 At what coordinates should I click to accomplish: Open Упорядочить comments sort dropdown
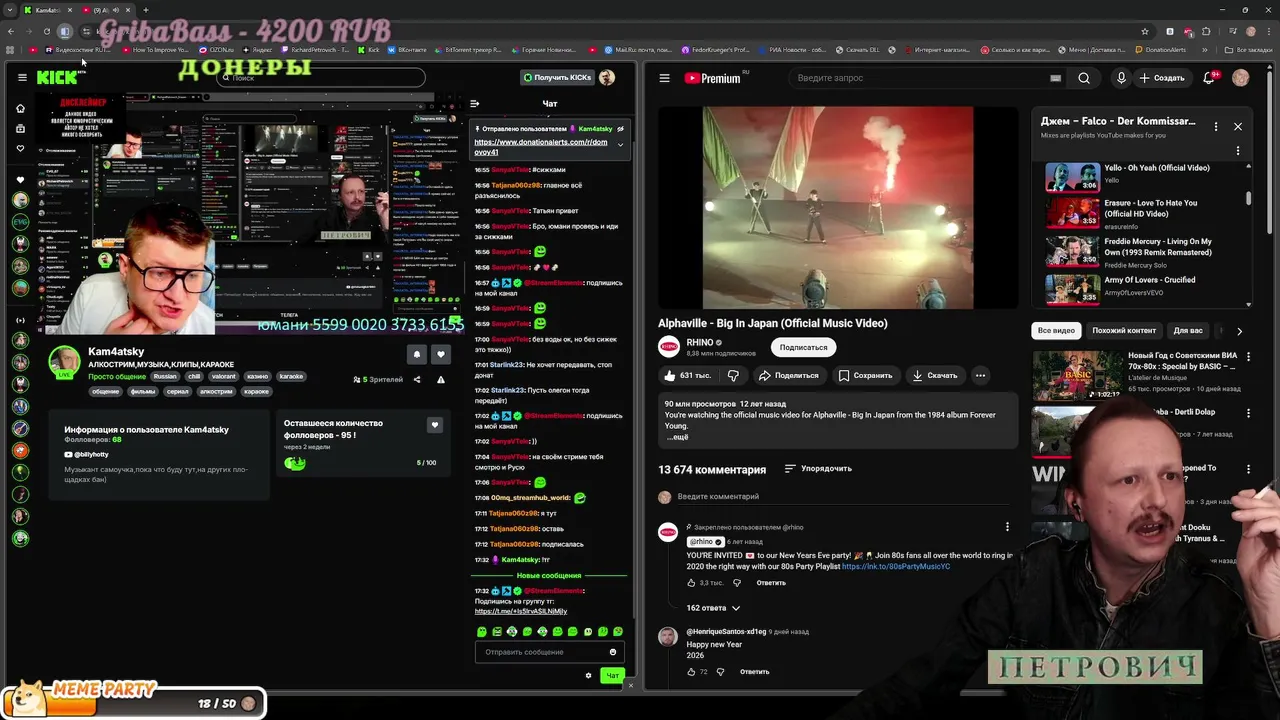point(818,468)
